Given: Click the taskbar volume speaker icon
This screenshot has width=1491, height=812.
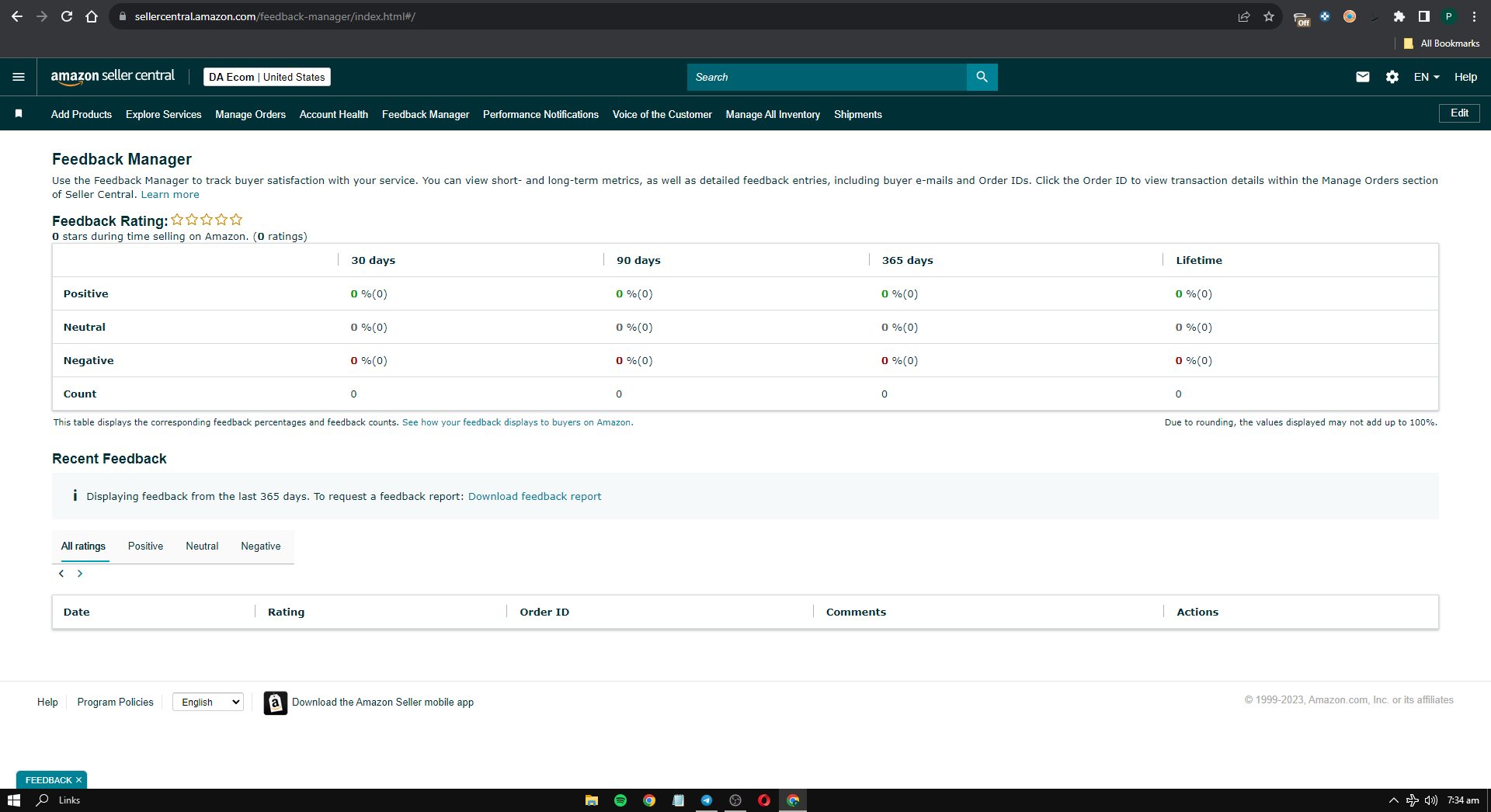Looking at the screenshot, I should (x=1431, y=800).
